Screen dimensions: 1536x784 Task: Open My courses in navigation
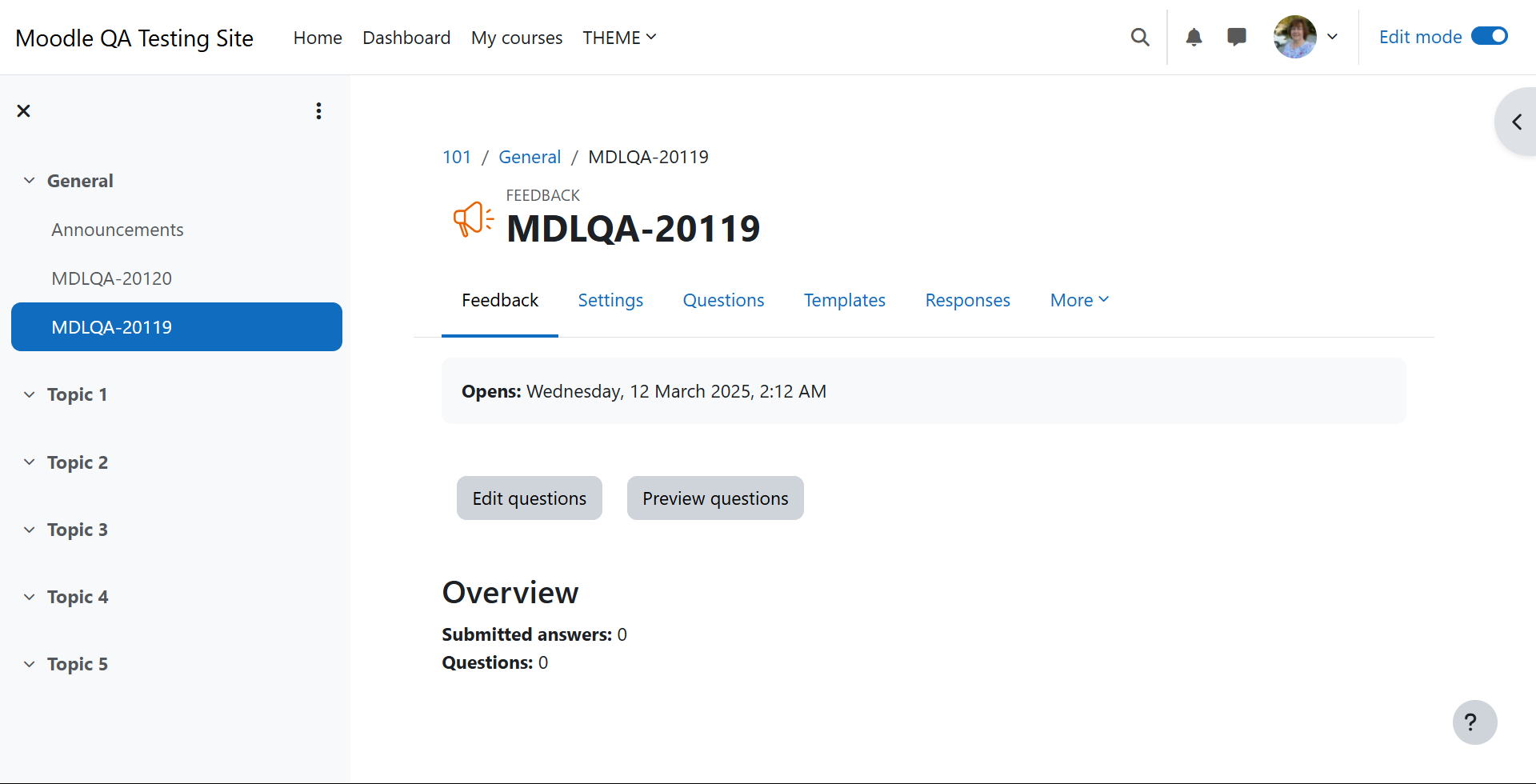(517, 38)
